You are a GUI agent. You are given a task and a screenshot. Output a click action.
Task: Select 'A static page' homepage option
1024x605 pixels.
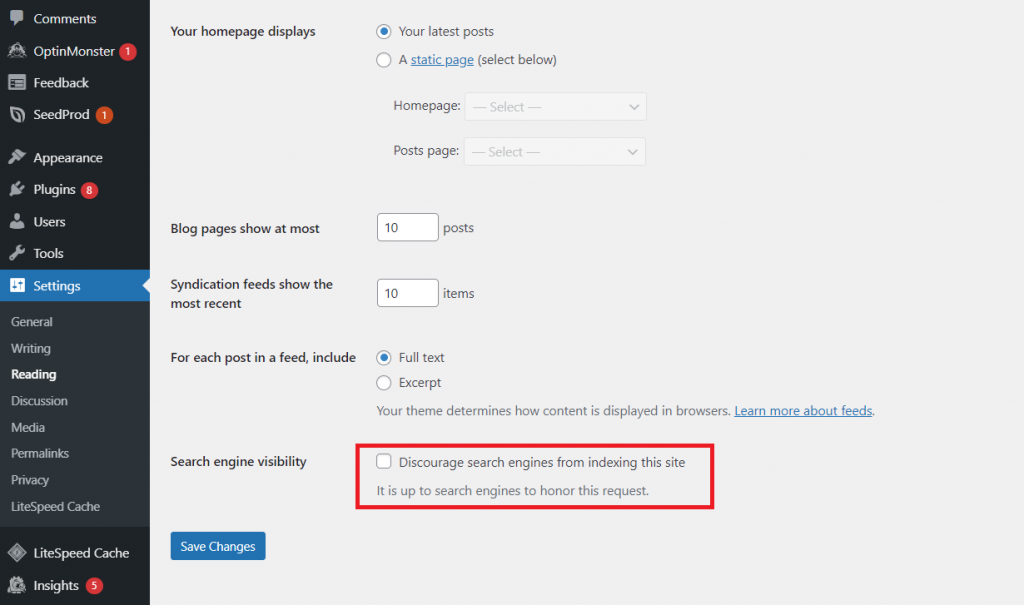[384, 60]
